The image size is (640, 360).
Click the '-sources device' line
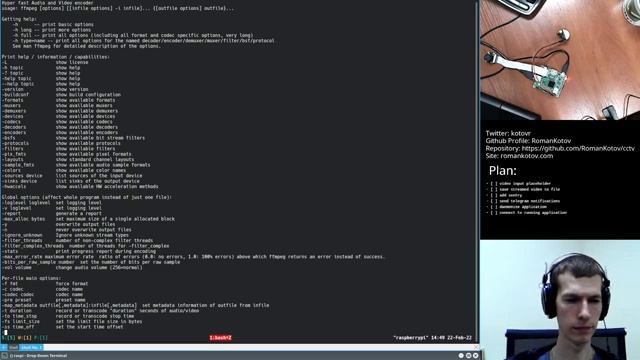[x=72, y=176]
